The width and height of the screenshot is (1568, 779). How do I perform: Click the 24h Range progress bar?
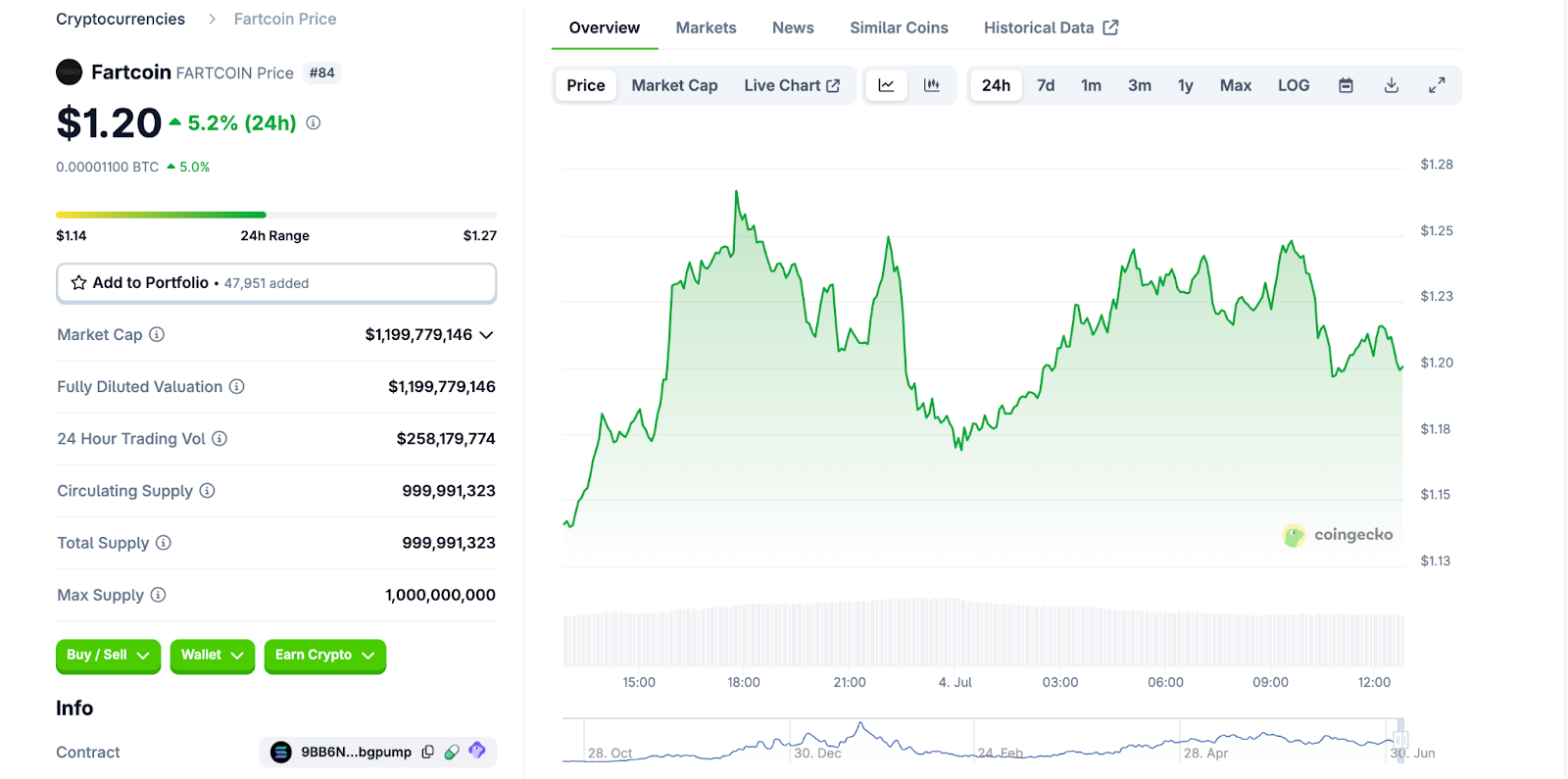coord(276,215)
